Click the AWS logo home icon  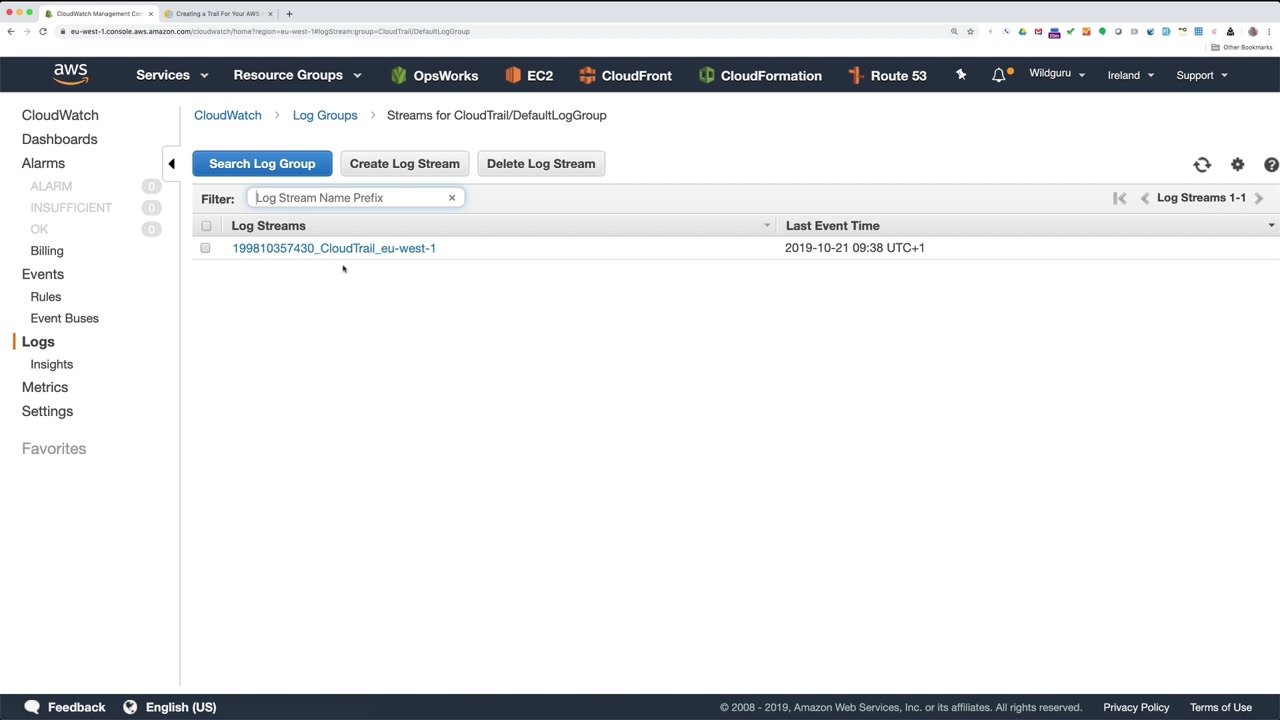(x=71, y=75)
